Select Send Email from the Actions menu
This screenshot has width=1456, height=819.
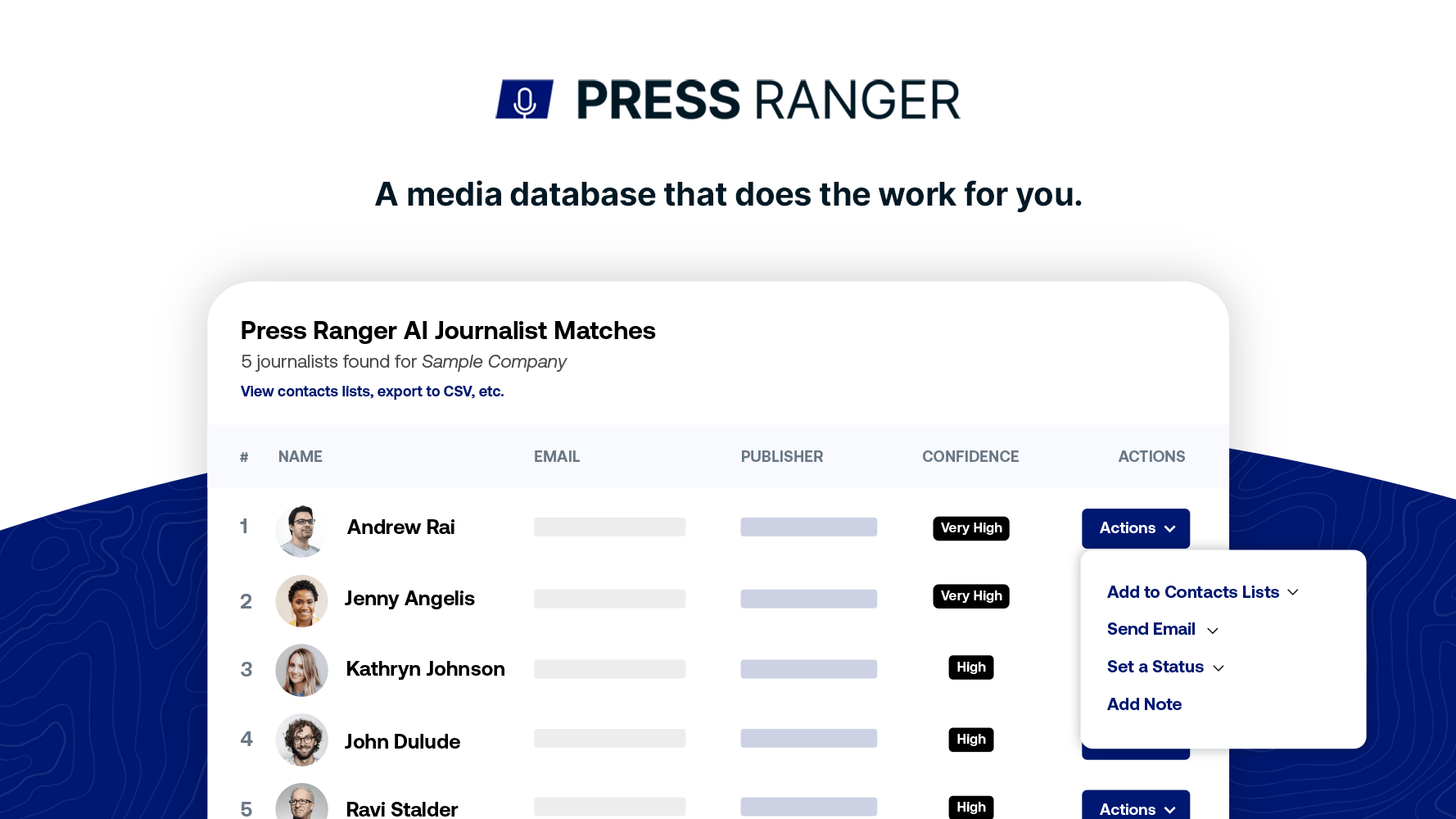[x=1151, y=629]
